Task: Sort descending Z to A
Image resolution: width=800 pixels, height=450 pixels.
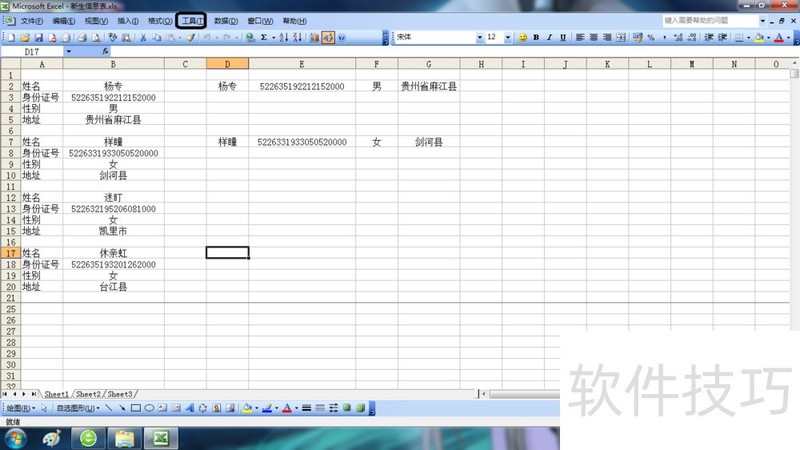Action: pyautogui.click(x=297, y=37)
